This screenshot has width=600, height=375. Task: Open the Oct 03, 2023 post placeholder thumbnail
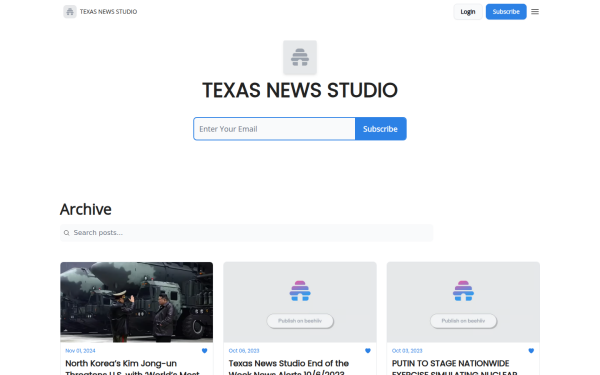pyautogui.click(x=463, y=302)
